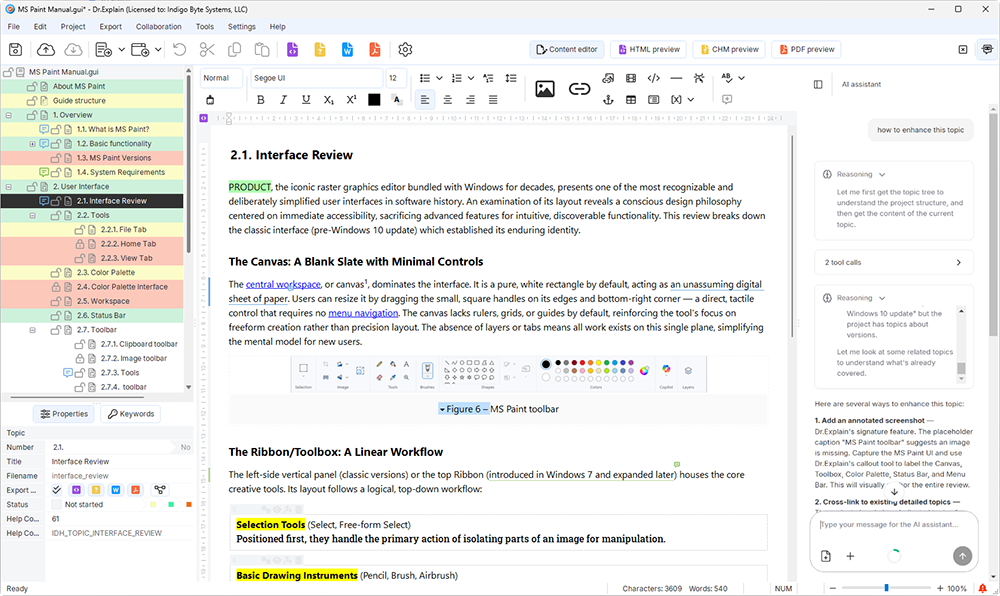Screen dimensions: 1000x596
Task: Adjust the zoom slider in status bar
Action: 886,588
